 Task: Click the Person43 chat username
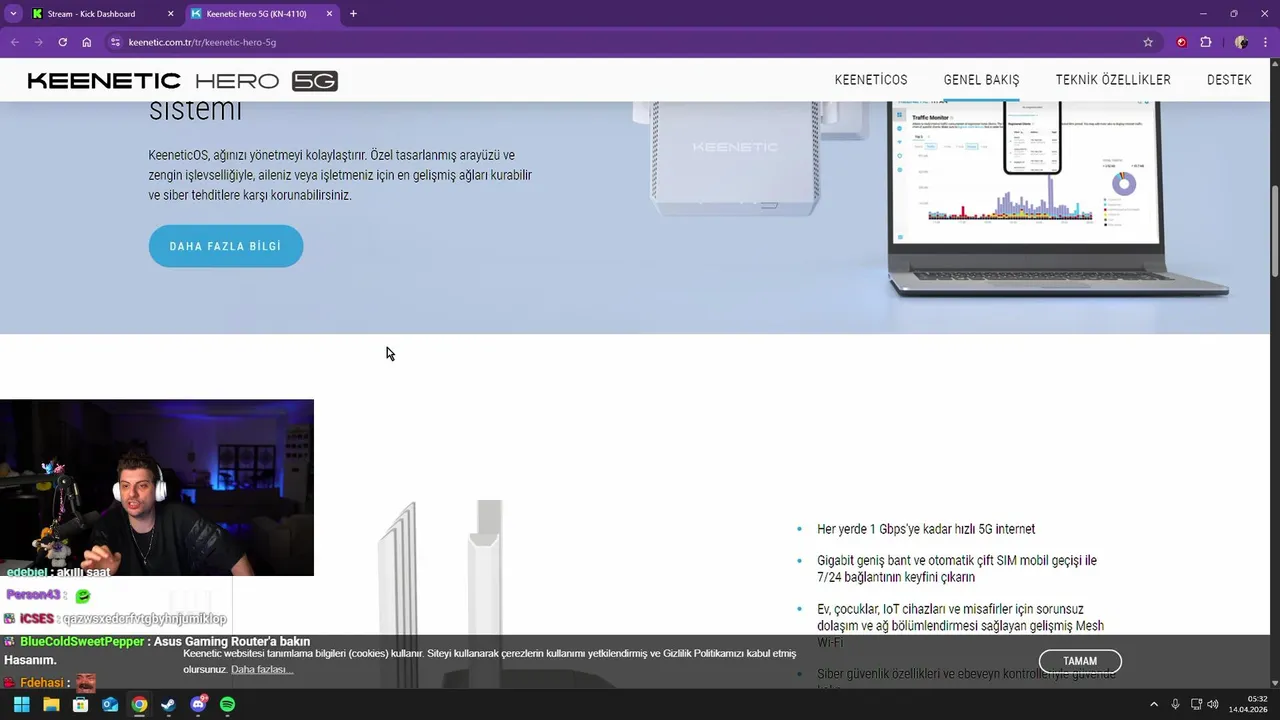[33, 595]
